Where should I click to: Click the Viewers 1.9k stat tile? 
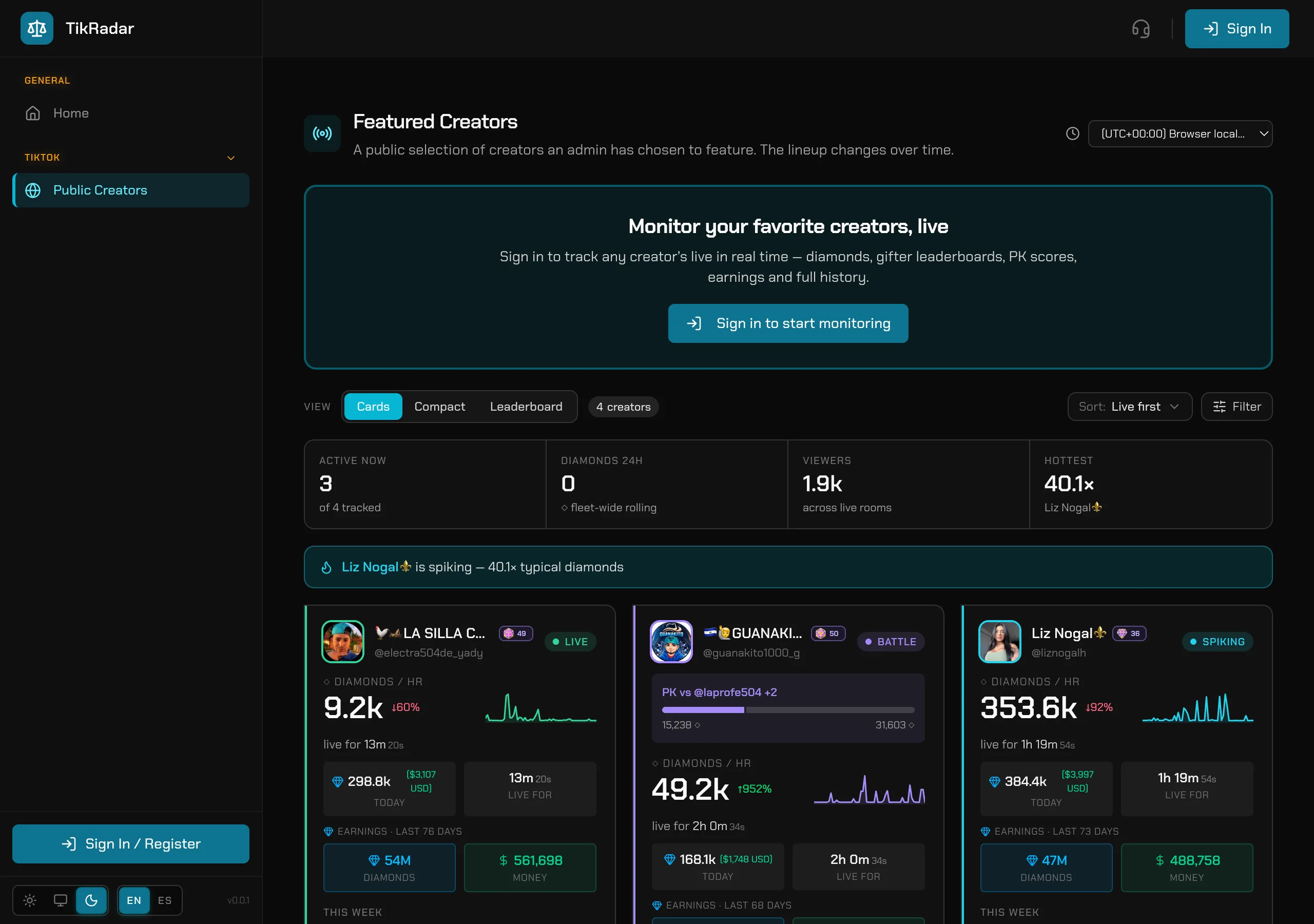pos(908,484)
